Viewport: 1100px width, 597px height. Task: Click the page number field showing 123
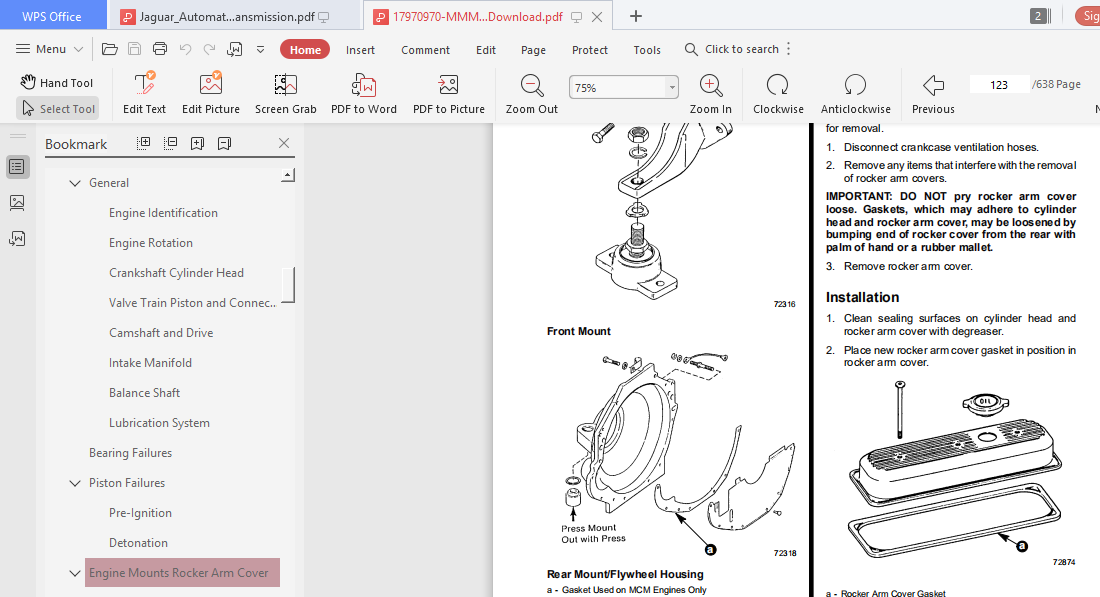point(999,85)
